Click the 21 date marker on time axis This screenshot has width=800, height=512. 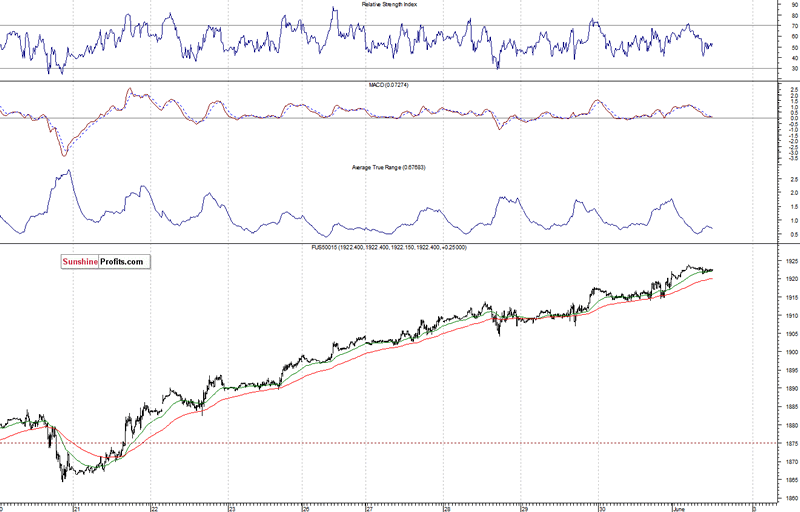(77, 508)
